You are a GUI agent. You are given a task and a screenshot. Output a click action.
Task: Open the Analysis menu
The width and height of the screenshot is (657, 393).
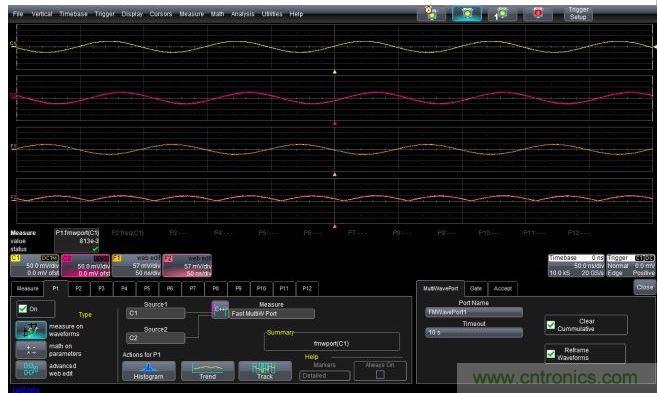coord(243,14)
